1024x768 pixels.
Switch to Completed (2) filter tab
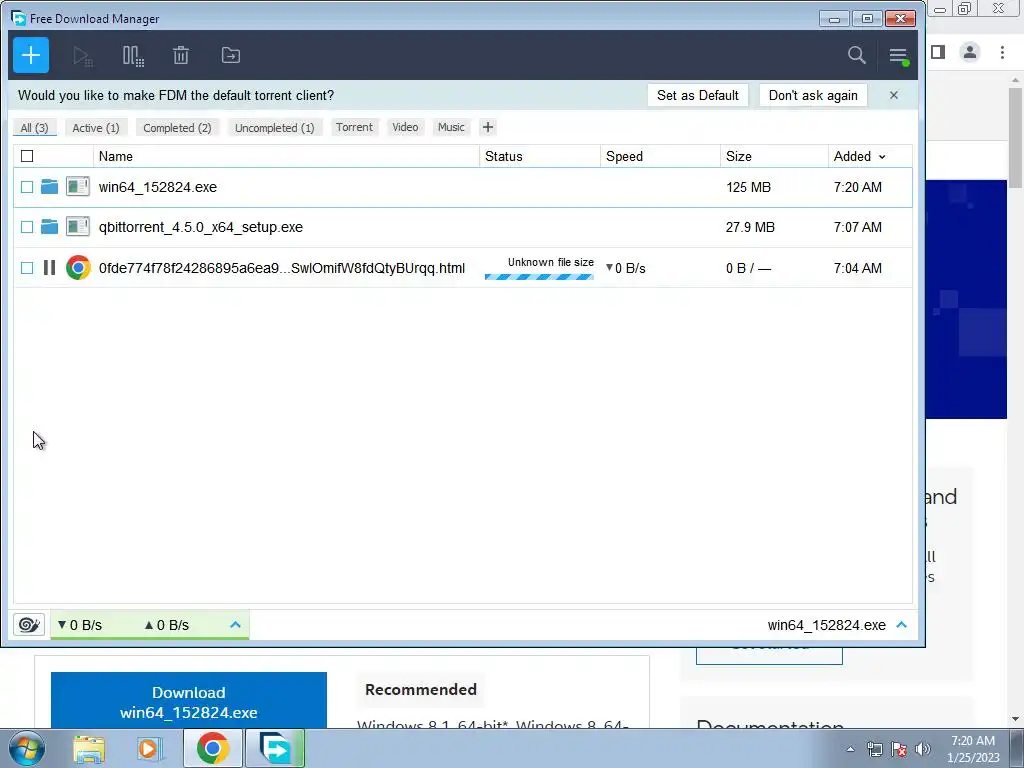[178, 128]
